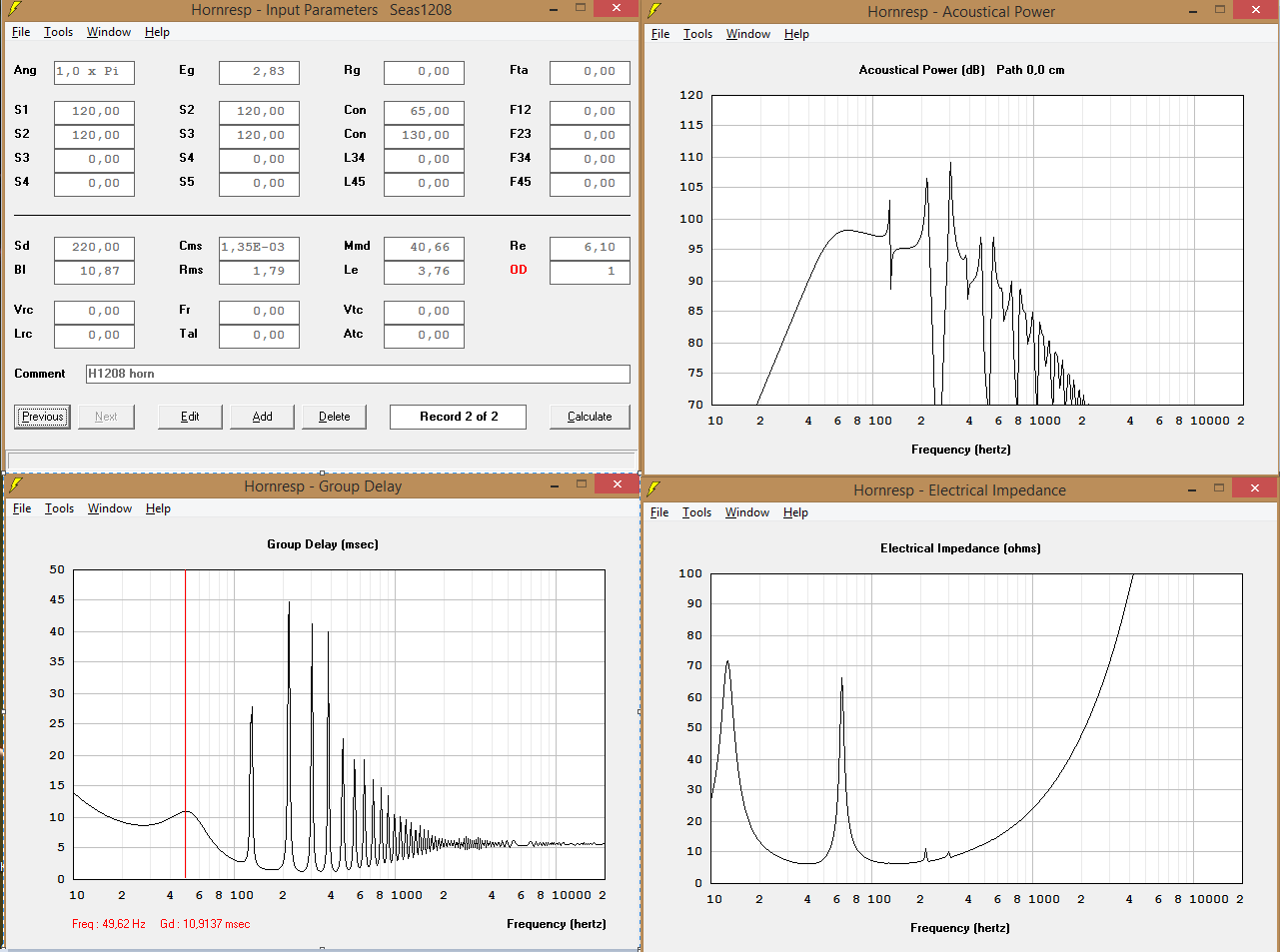Click the OD field with value 1
This screenshot has height=952, width=1280.
coord(590,272)
